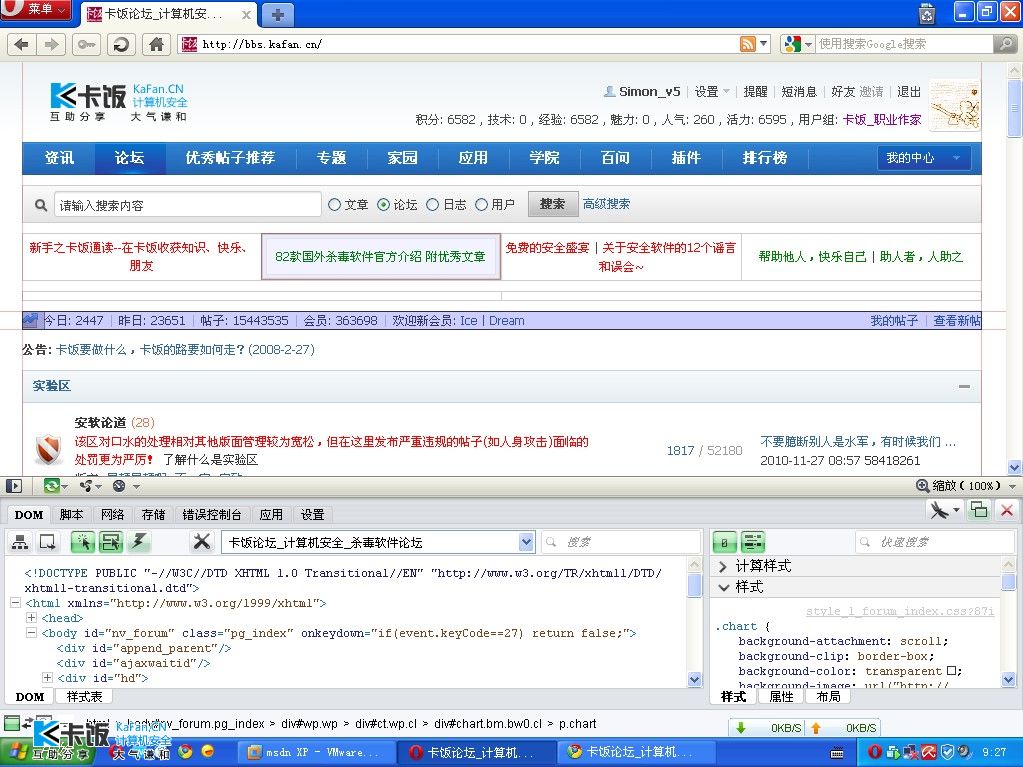Open the Opera 菜单 dropdown button
Viewport: 1023px width, 767px height.
coord(37,10)
